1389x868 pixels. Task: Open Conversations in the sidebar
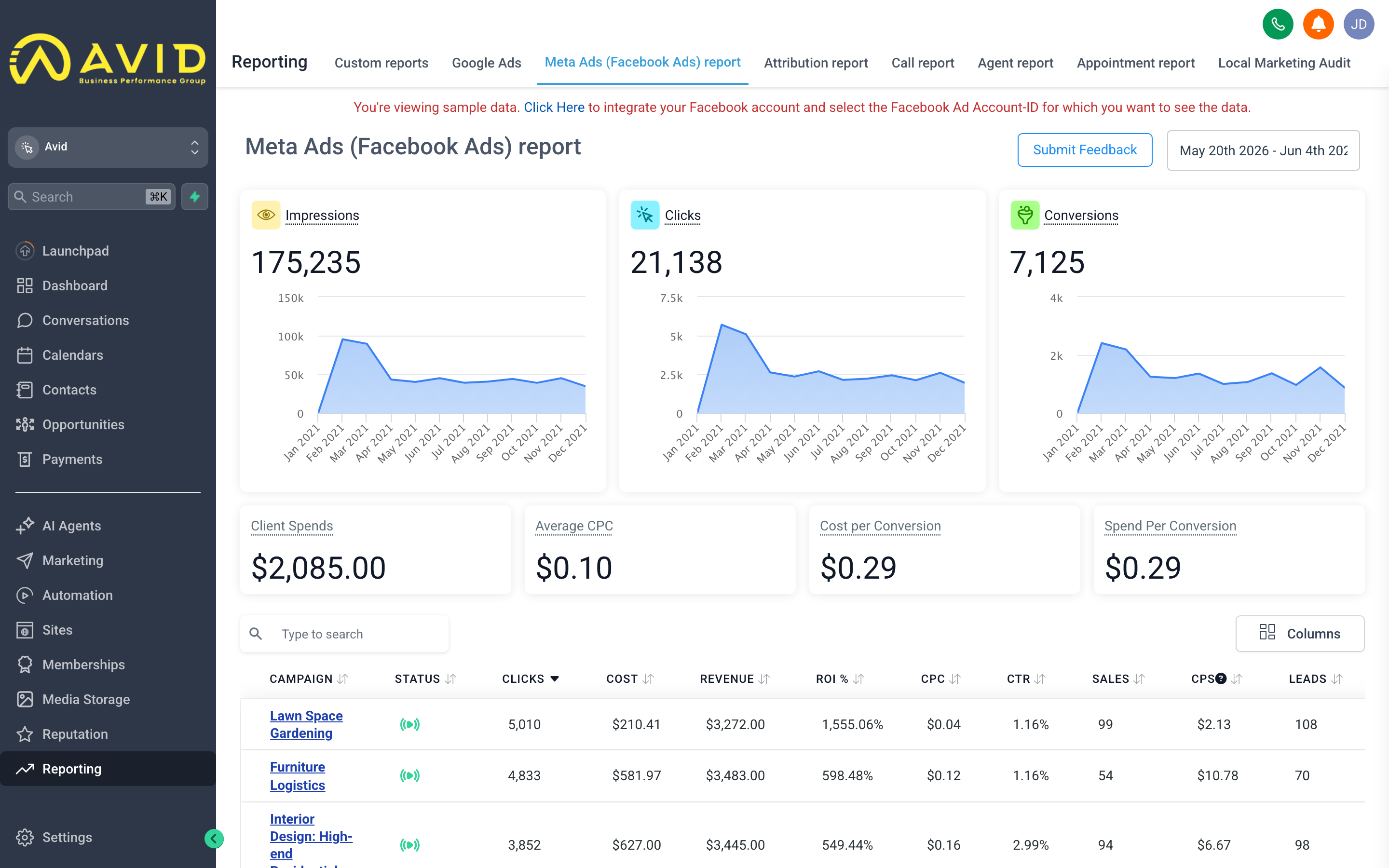point(108,320)
